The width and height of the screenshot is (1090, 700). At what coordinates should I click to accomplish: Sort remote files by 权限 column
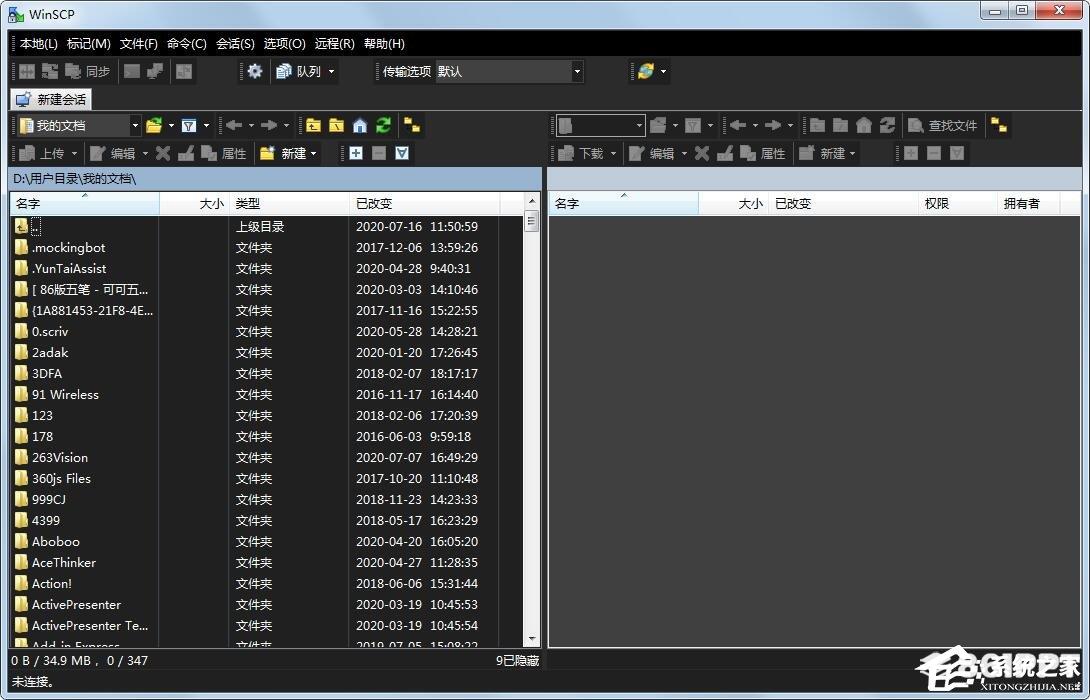click(957, 204)
